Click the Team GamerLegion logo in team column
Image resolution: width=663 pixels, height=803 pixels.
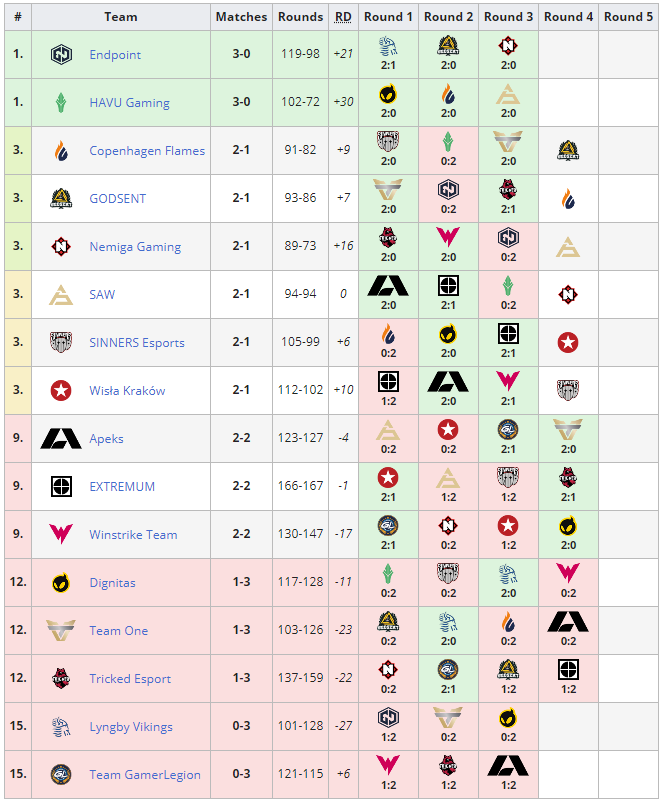click(x=61, y=775)
